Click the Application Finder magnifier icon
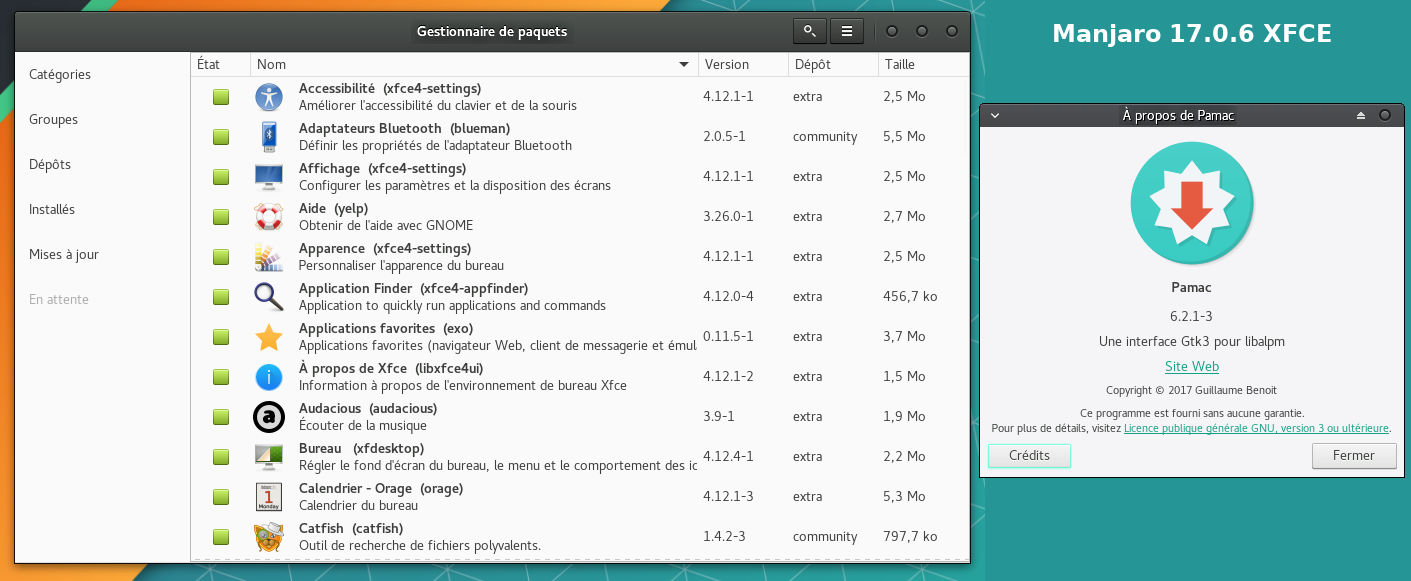Image resolution: width=1411 pixels, height=581 pixels. 269,297
